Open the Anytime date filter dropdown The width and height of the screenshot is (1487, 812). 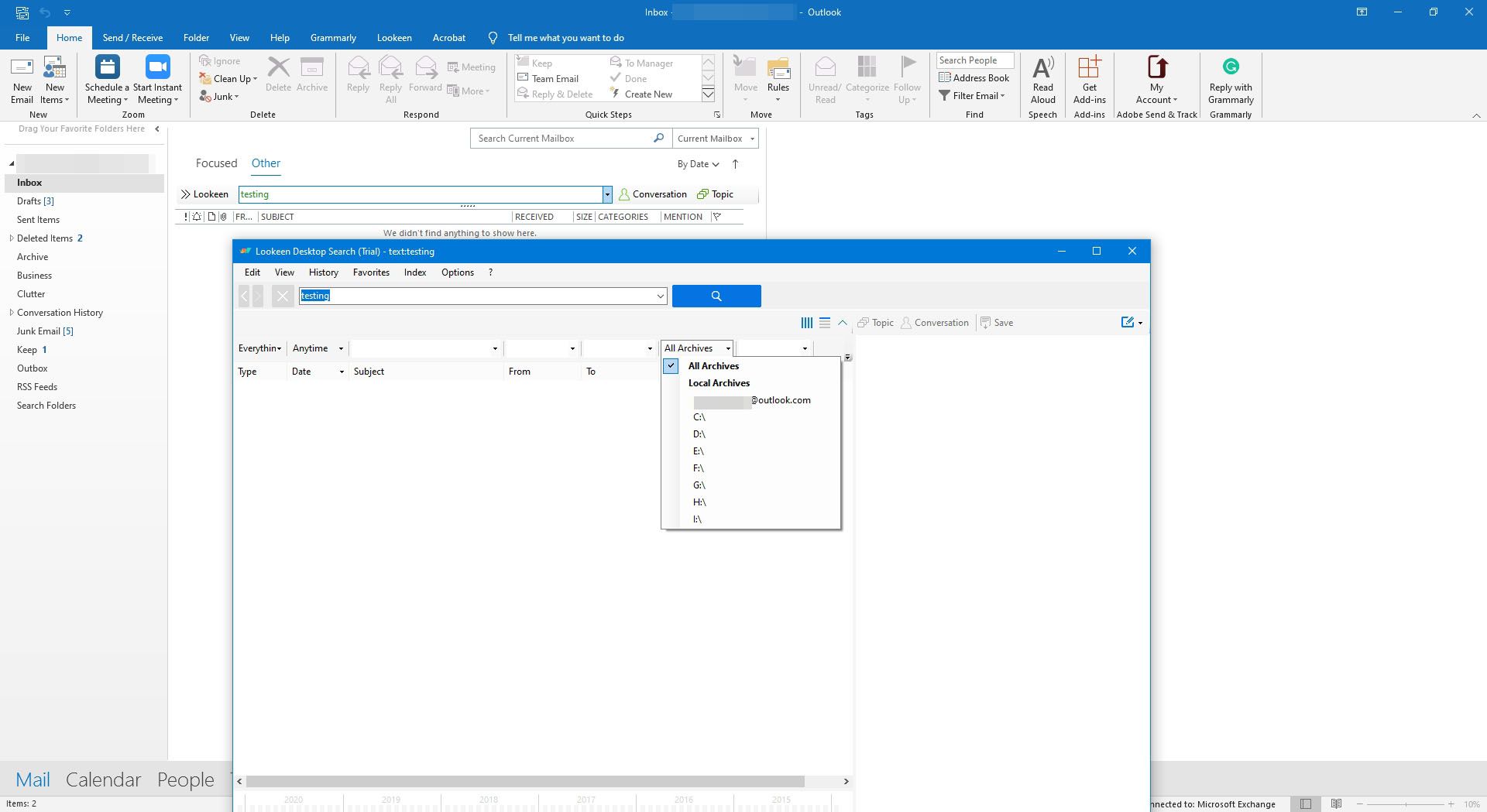318,348
